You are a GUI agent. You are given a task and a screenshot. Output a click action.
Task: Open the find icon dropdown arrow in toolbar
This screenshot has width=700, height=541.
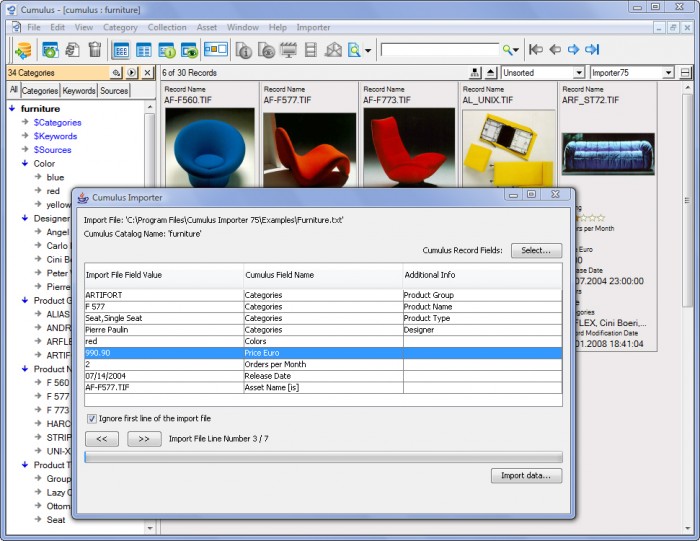tap(368, 50)
